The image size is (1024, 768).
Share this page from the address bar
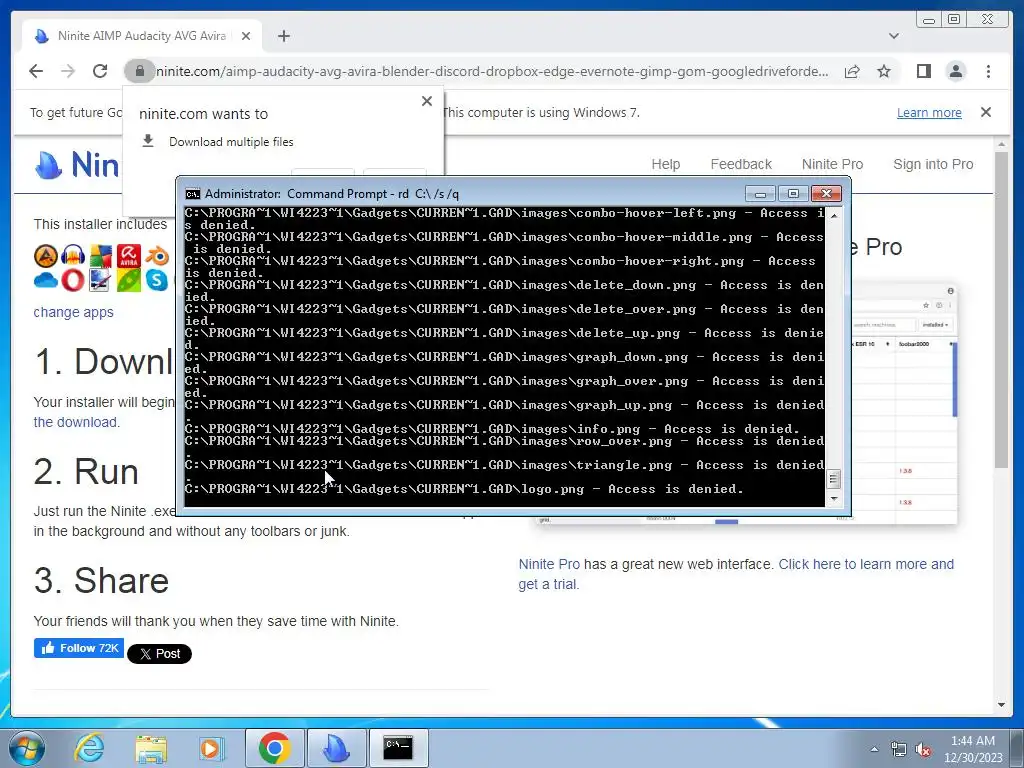point(852,71)
